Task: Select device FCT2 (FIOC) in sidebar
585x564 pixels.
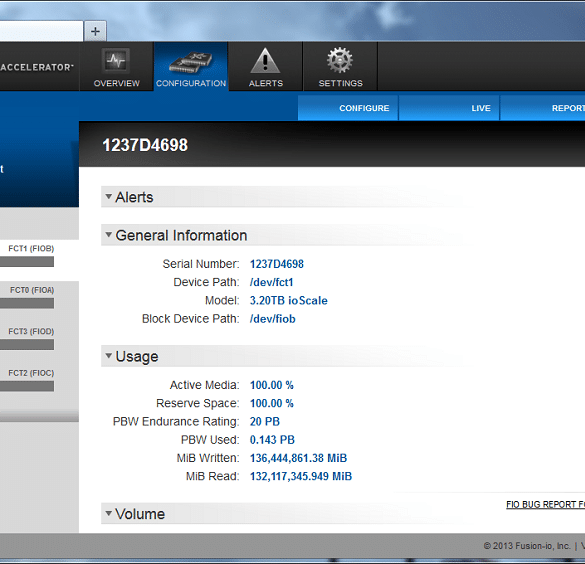Action: [31, 373]
